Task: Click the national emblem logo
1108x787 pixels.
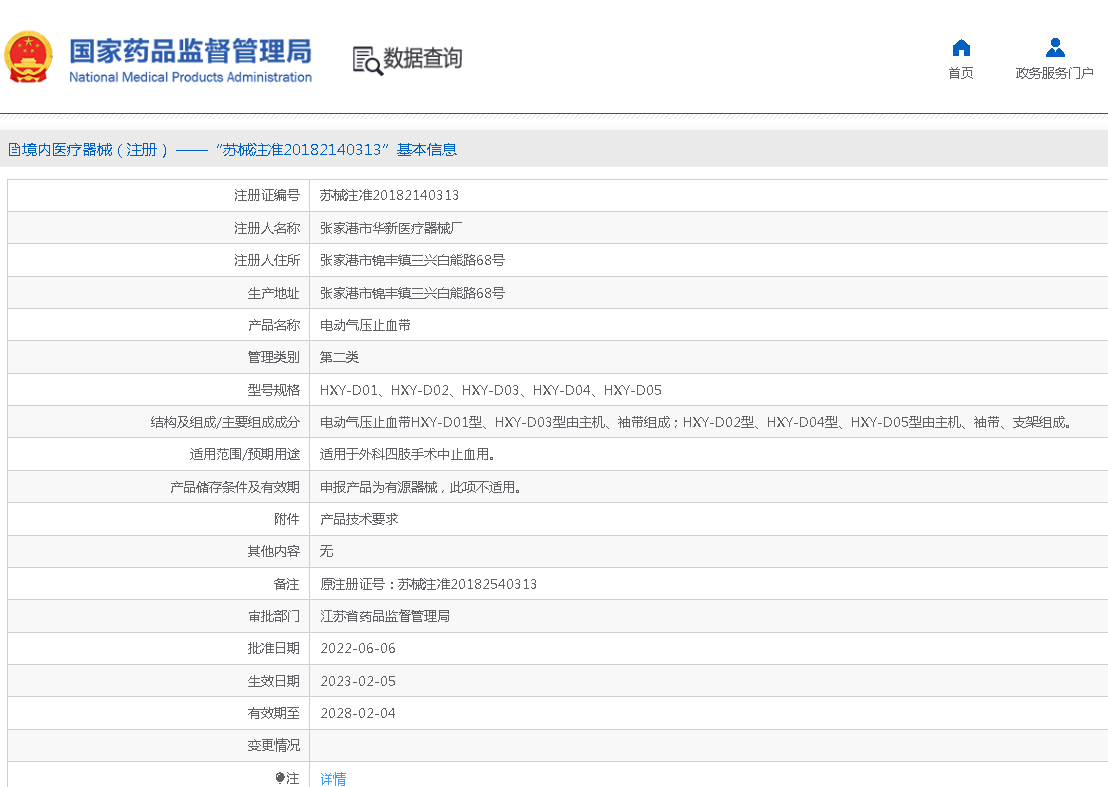Action: 29,58
